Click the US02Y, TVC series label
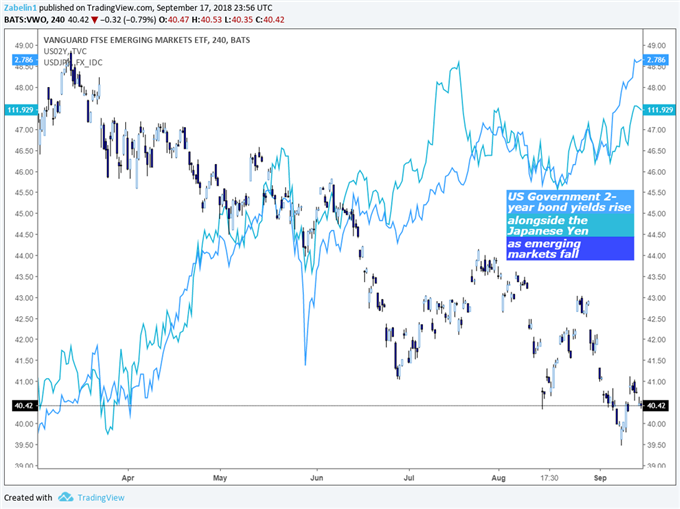 (x=65, y=51)
